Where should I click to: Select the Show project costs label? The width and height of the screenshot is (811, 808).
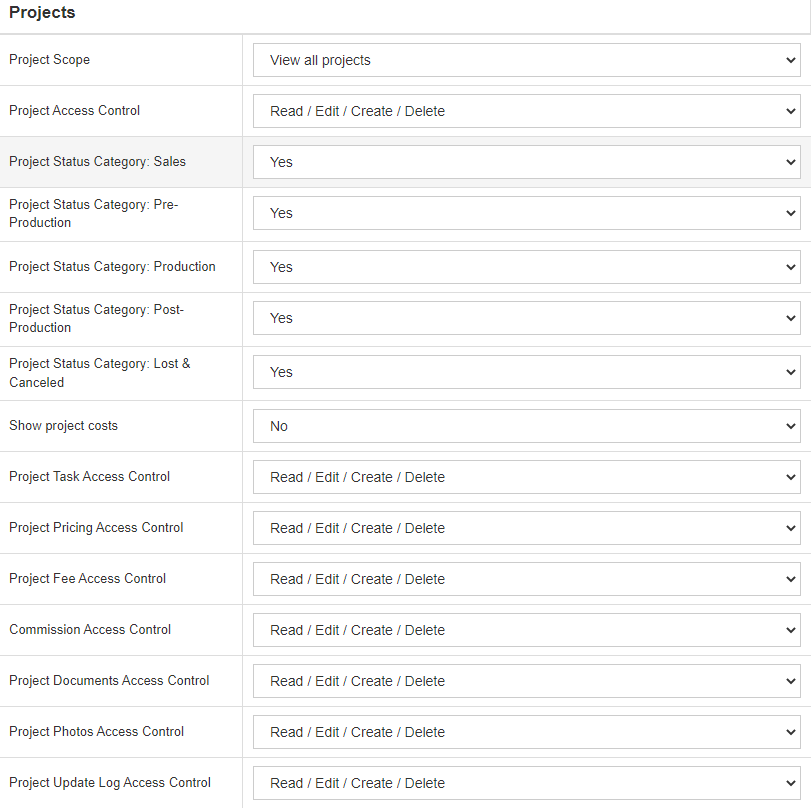coord(63,426)
